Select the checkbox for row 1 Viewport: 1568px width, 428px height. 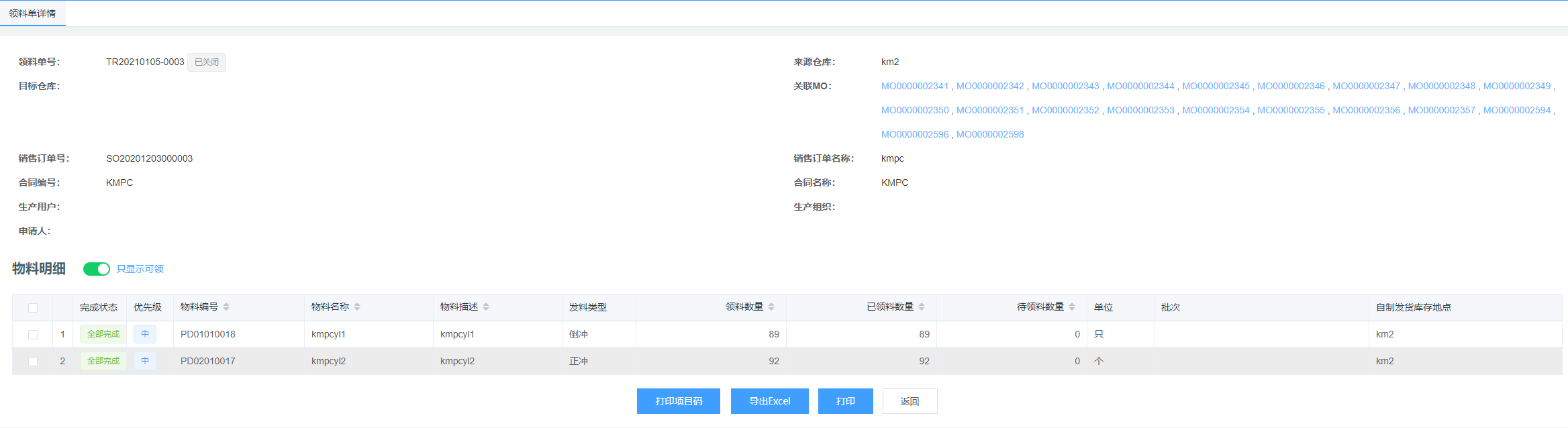[x=33, y=335]
